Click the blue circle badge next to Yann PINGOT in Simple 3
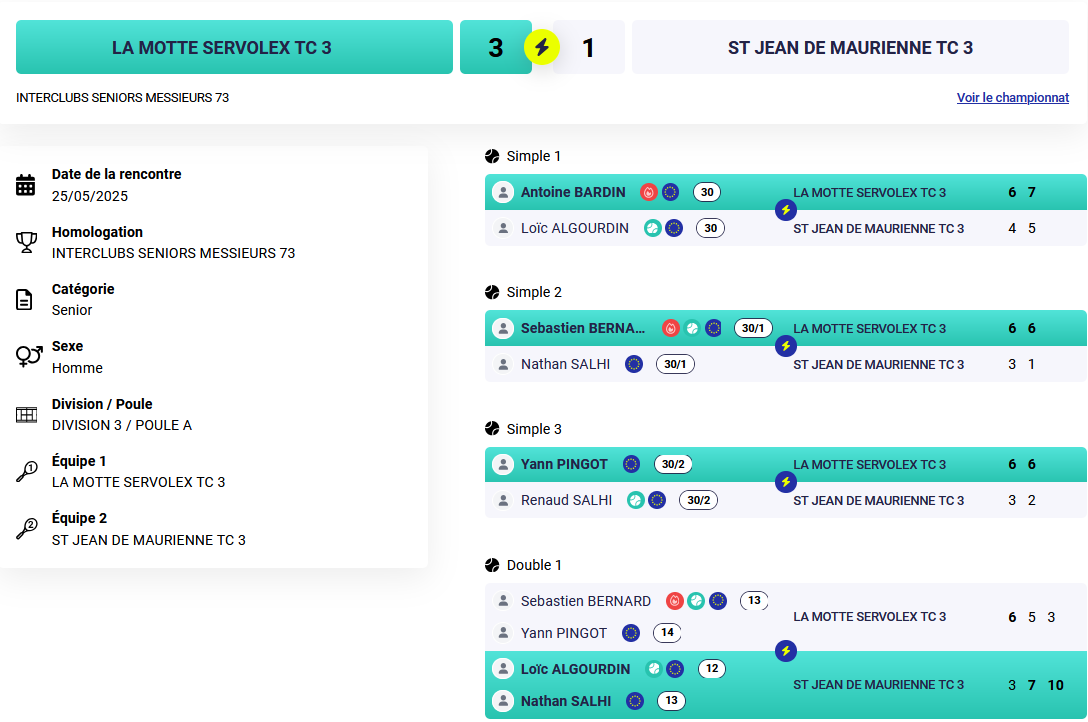 (x=631, y=464)
